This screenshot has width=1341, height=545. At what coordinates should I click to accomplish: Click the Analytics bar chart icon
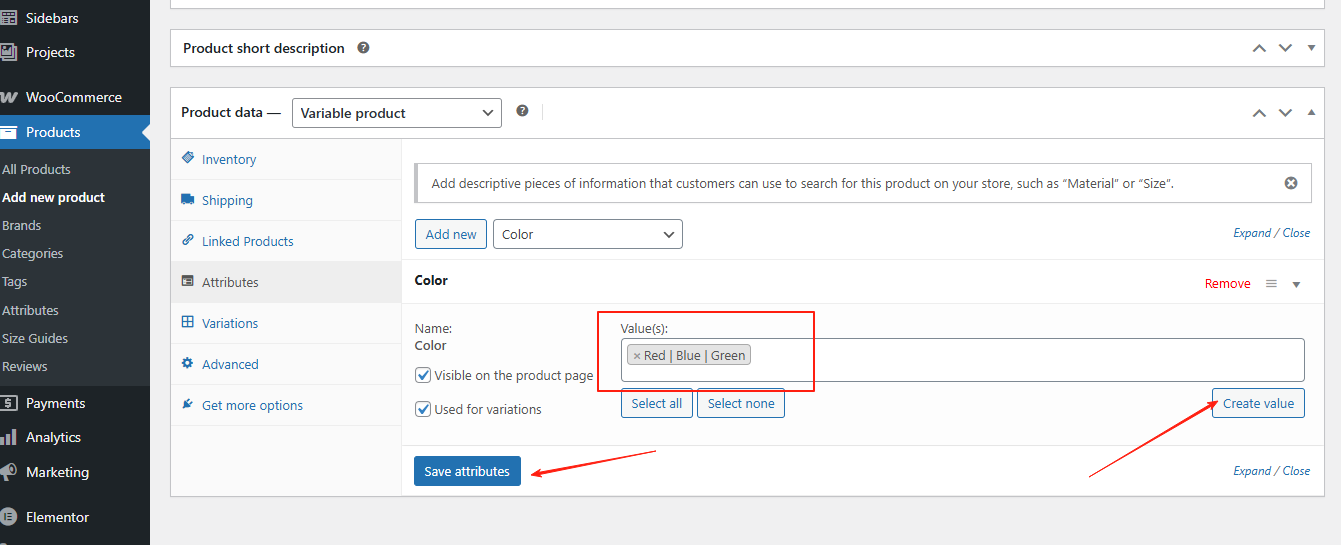coord(9,437)
